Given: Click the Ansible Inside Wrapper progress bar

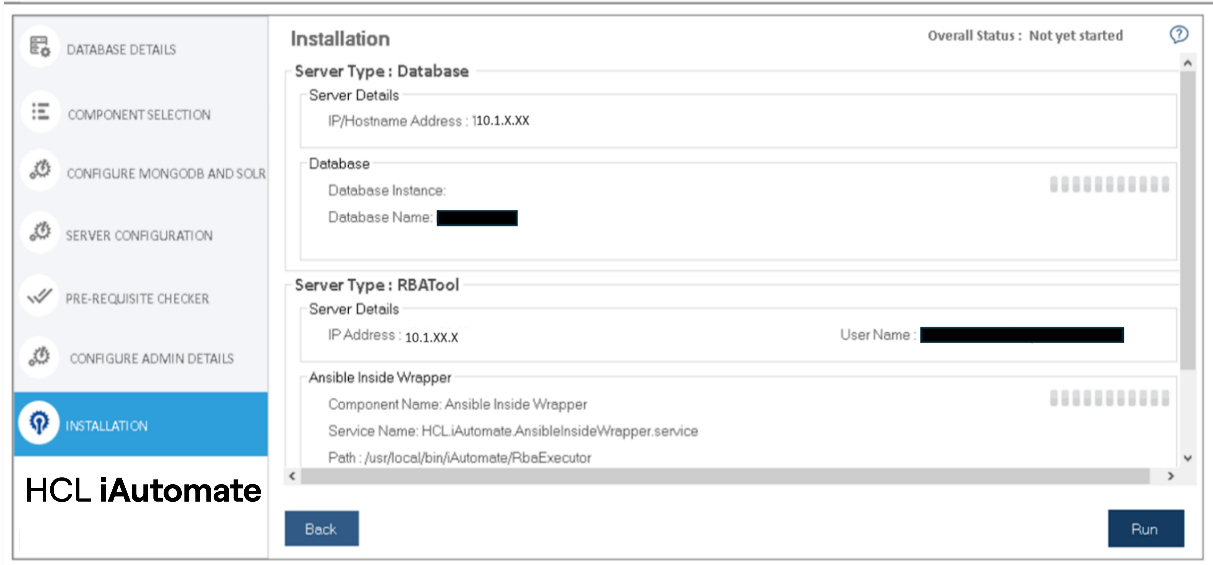Looking at the screenshot, I should (1109, 399).
